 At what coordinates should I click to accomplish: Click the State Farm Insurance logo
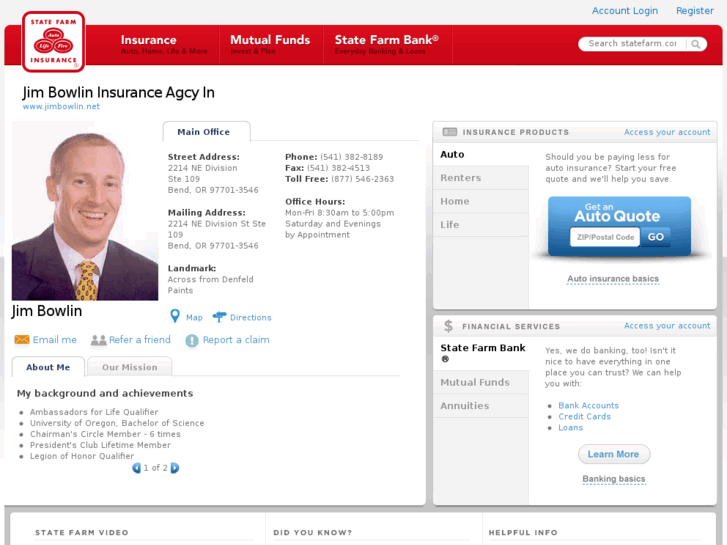[53, 42]
